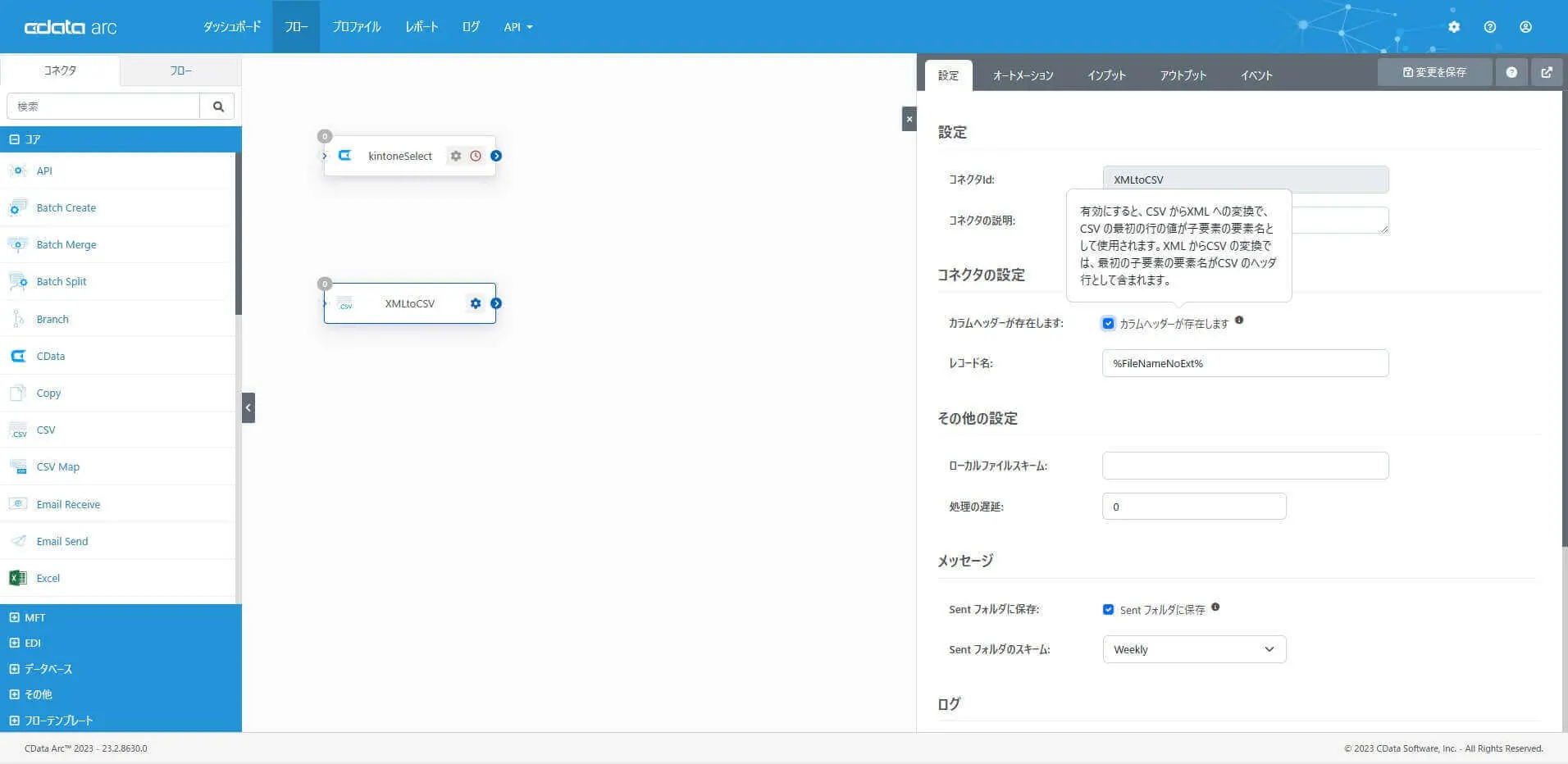Select the CData connector in the list
1568x764 pixels.
click(x=118, y=356)
